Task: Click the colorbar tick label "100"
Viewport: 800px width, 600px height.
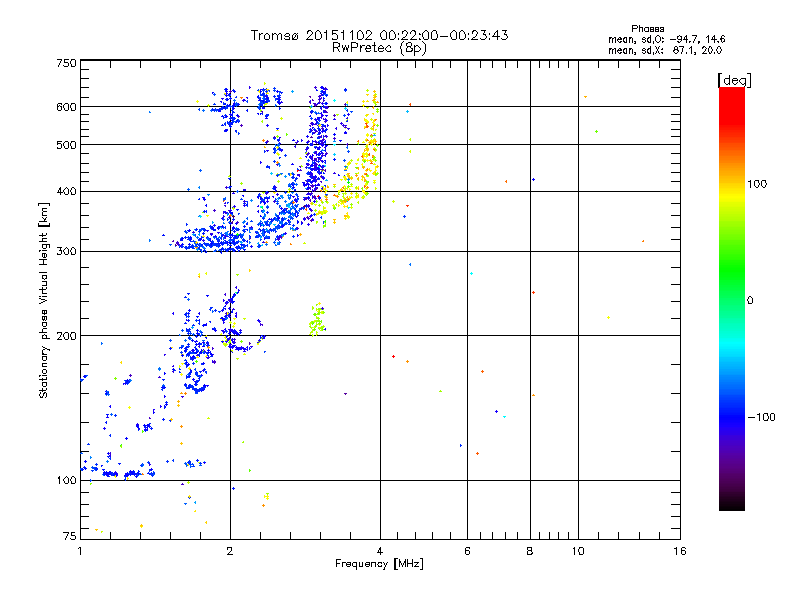Action: pyautogui.click(x=757, y=184)
